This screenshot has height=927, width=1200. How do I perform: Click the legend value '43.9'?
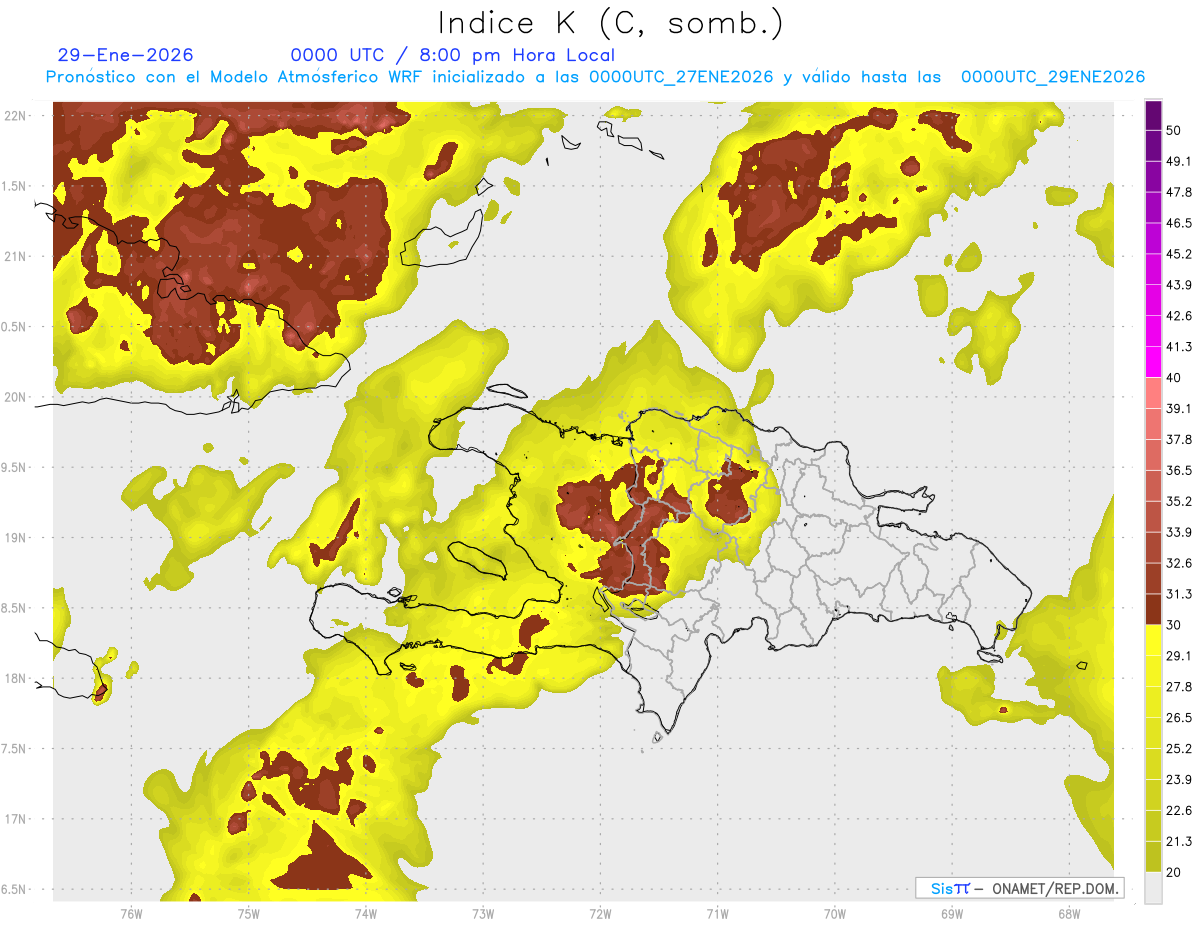(1179, 285)
